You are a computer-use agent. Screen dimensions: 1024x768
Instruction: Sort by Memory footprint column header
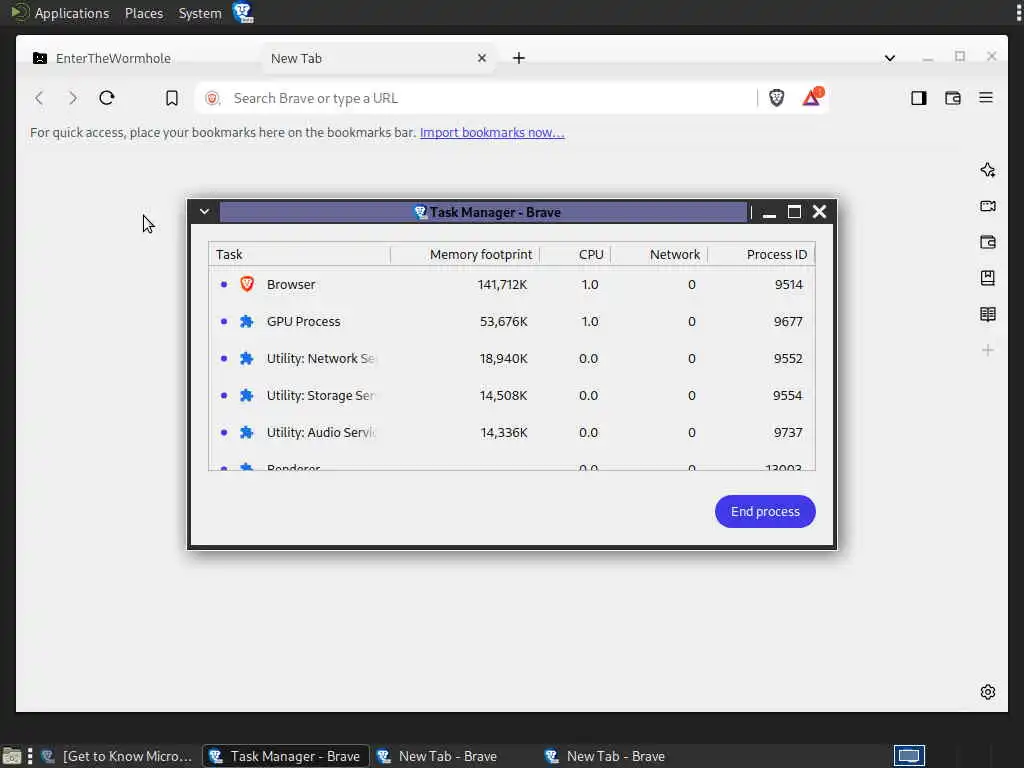[x=465, y=254]
